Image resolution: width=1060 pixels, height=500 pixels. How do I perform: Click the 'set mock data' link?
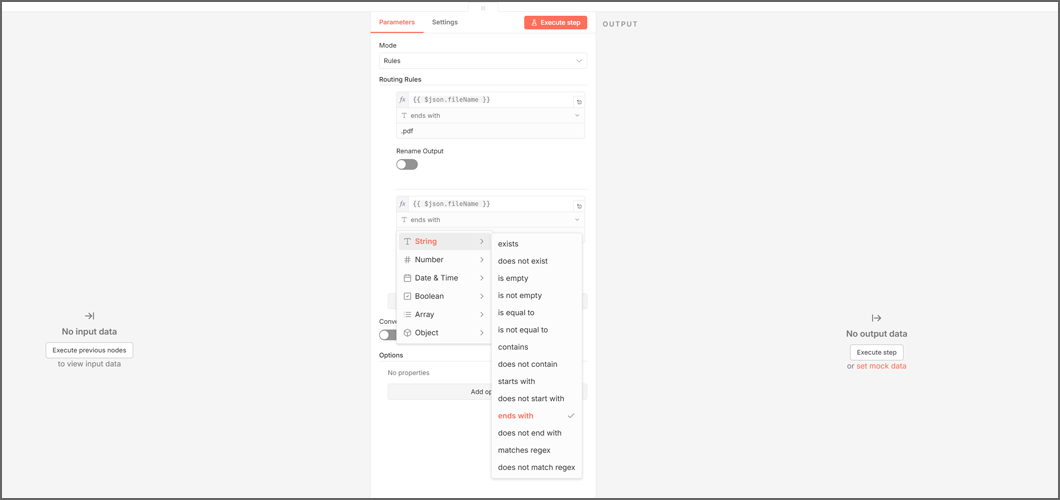(x=881, y=367)
